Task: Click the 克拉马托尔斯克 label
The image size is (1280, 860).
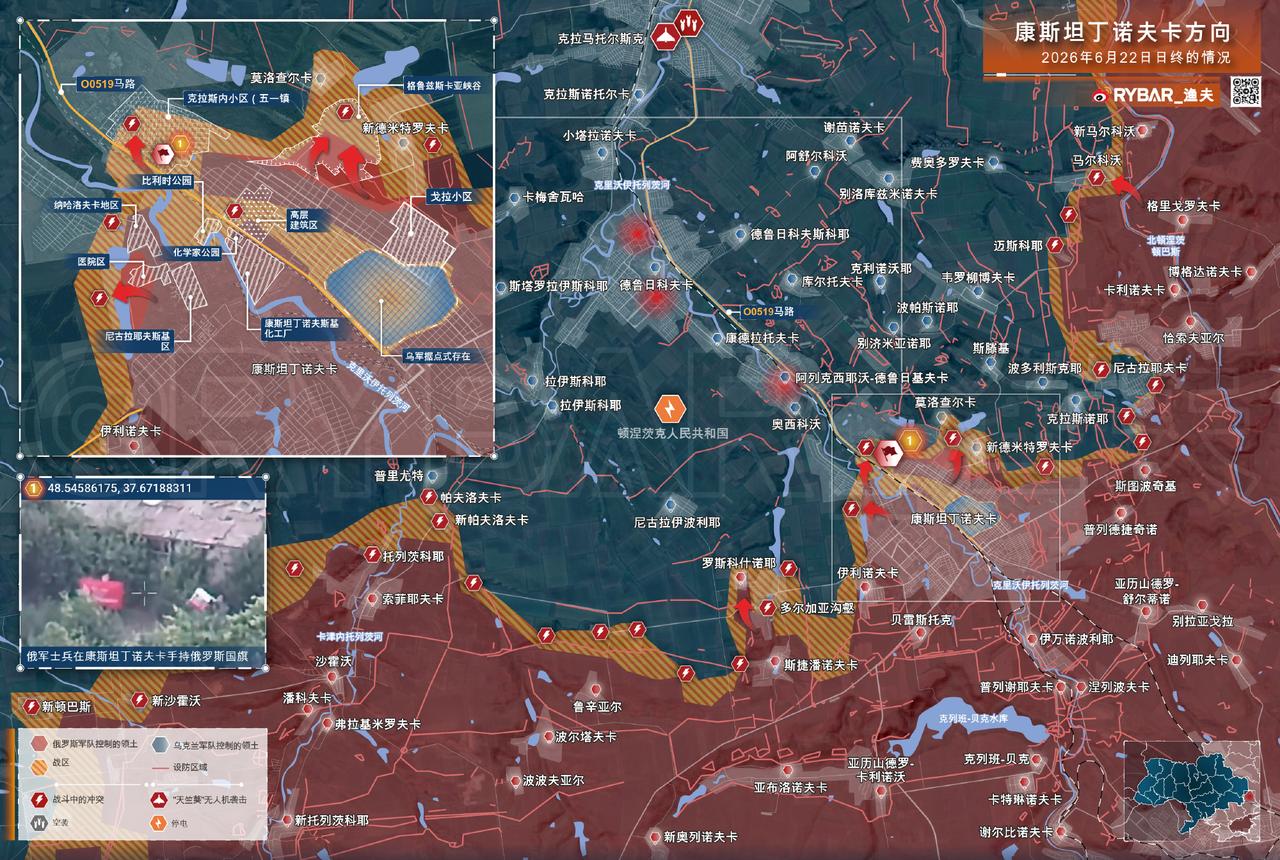Action: click(x=601, y=39)
